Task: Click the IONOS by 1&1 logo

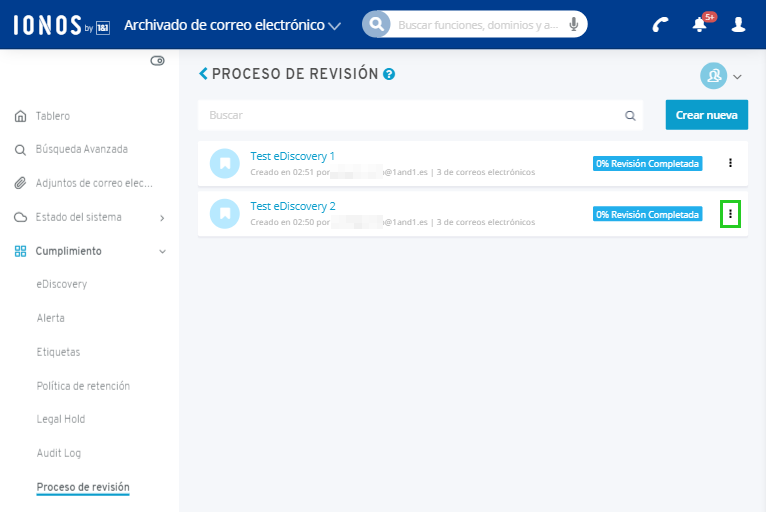Action: (62, 25)
